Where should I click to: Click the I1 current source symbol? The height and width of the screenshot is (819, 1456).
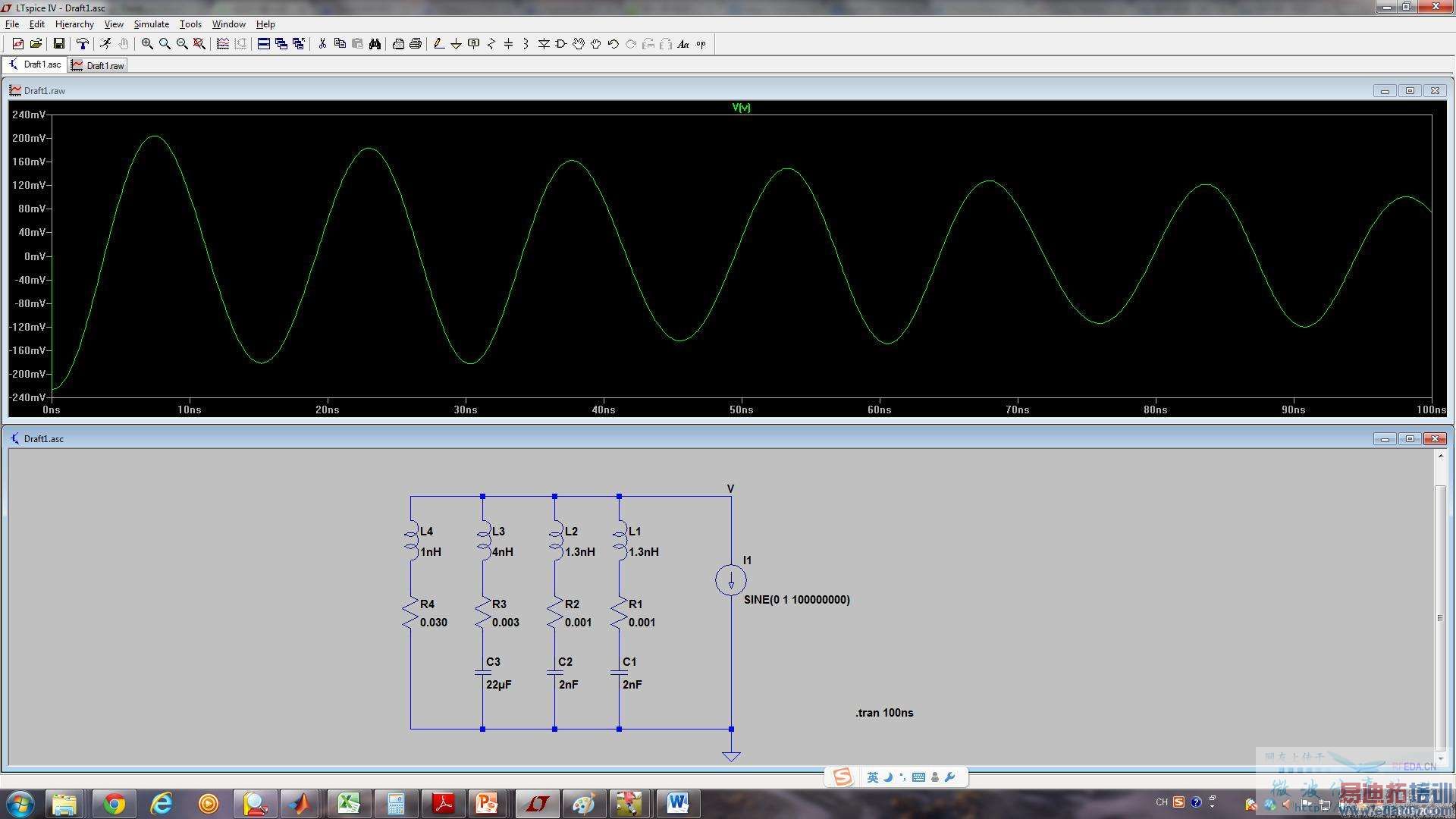[730, 580]
